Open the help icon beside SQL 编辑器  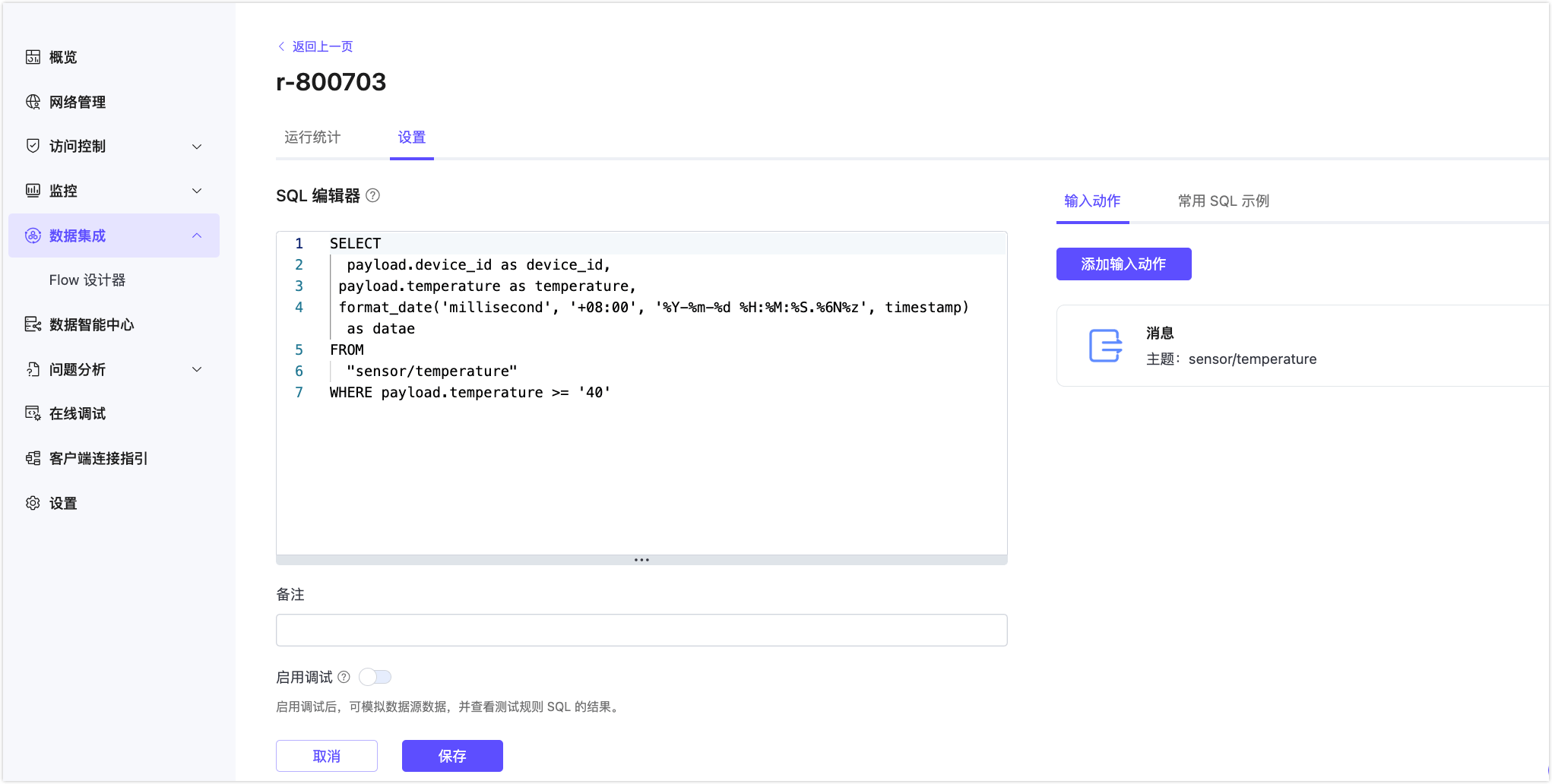[372, 196]
